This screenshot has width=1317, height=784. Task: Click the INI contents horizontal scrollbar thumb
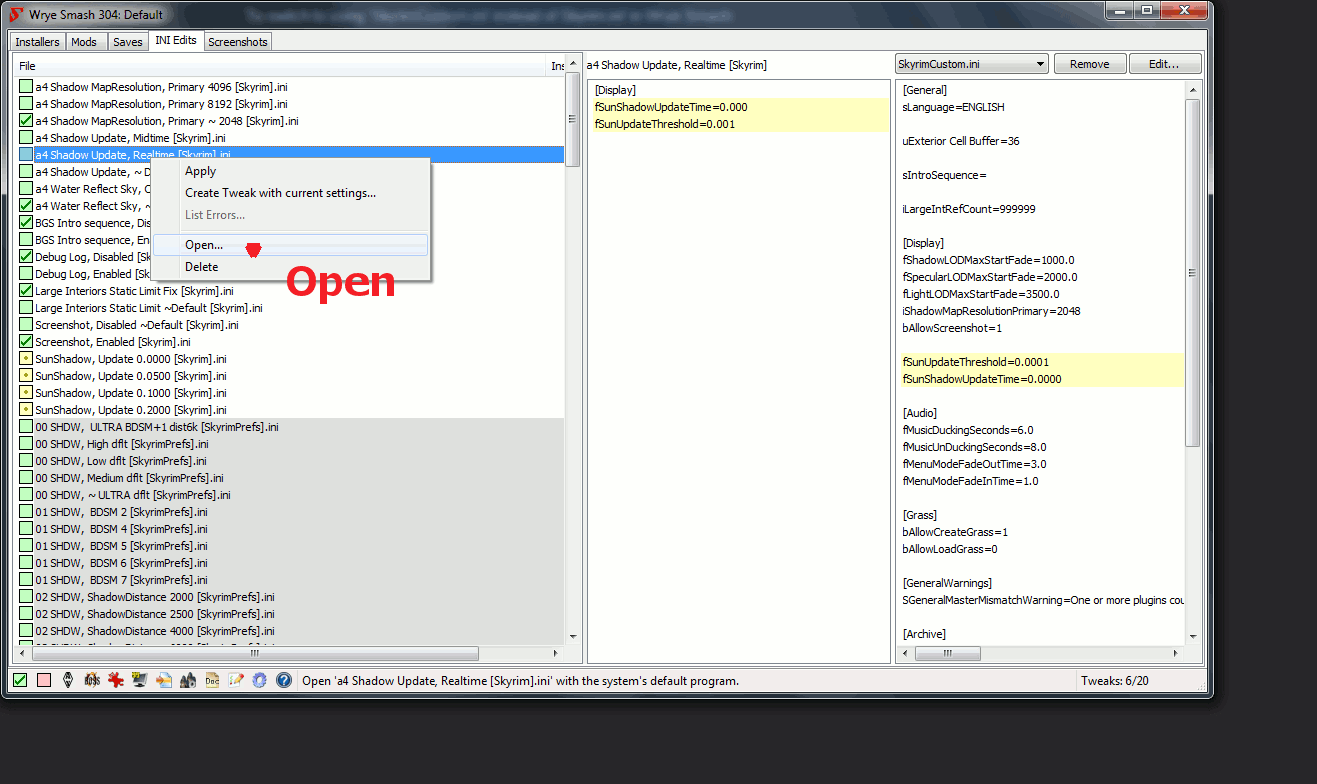coord(947,653)
